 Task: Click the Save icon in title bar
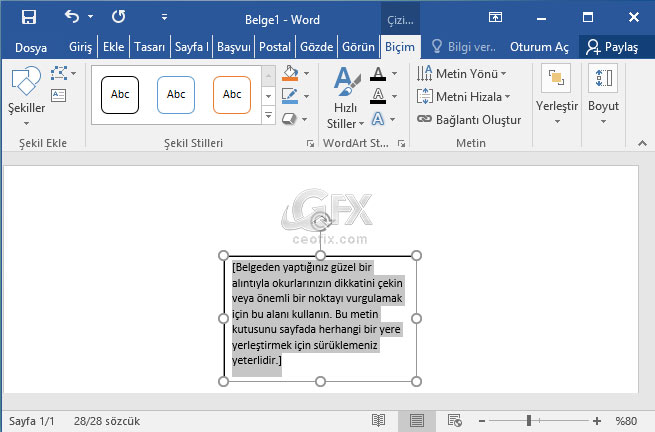coord(29,17)
